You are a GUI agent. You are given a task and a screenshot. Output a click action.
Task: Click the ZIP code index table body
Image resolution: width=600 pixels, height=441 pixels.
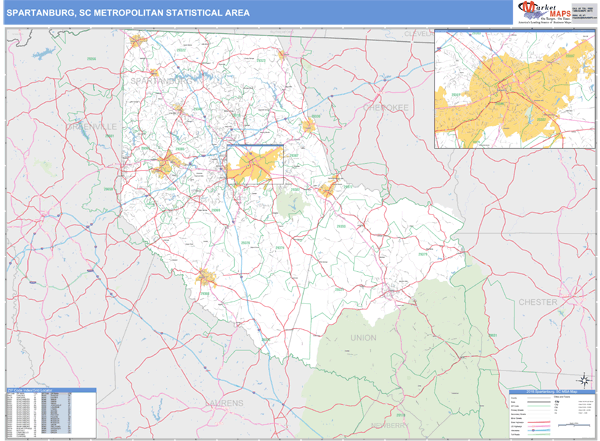point(51,415)
